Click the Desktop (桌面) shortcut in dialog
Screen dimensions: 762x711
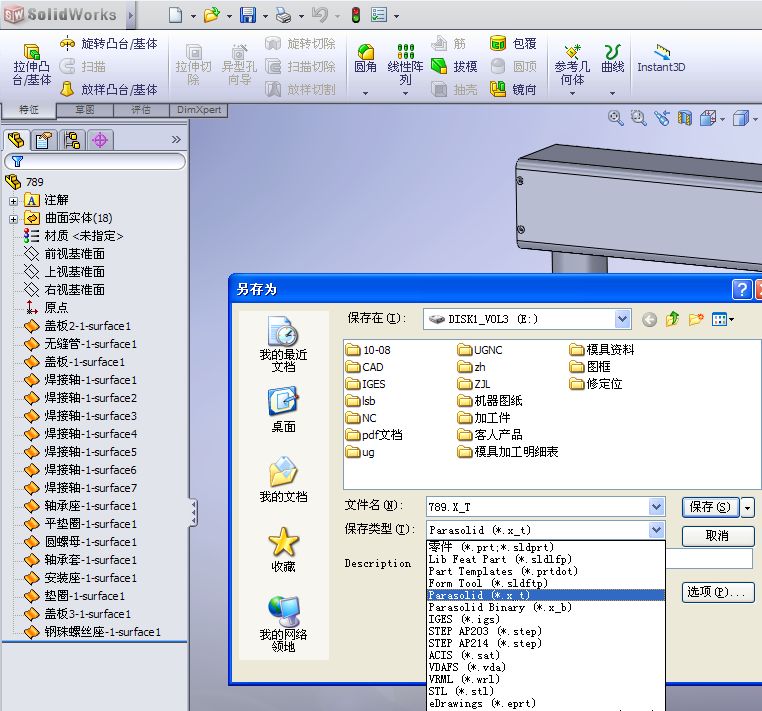(x=283, y=409)
